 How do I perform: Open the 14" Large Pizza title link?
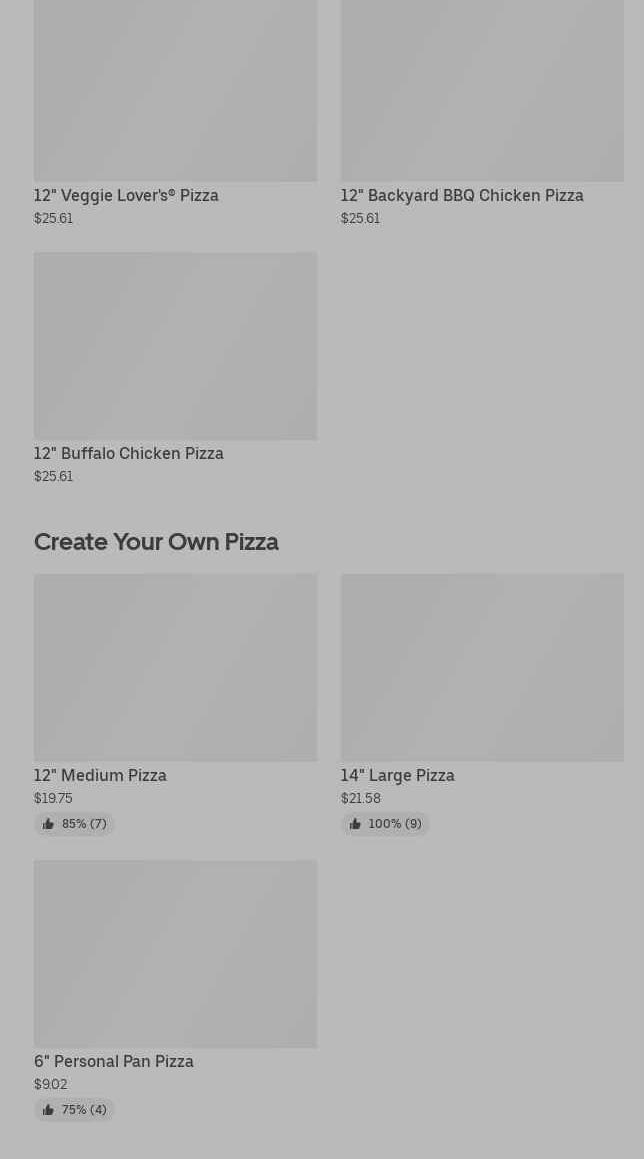coord(397,776)
